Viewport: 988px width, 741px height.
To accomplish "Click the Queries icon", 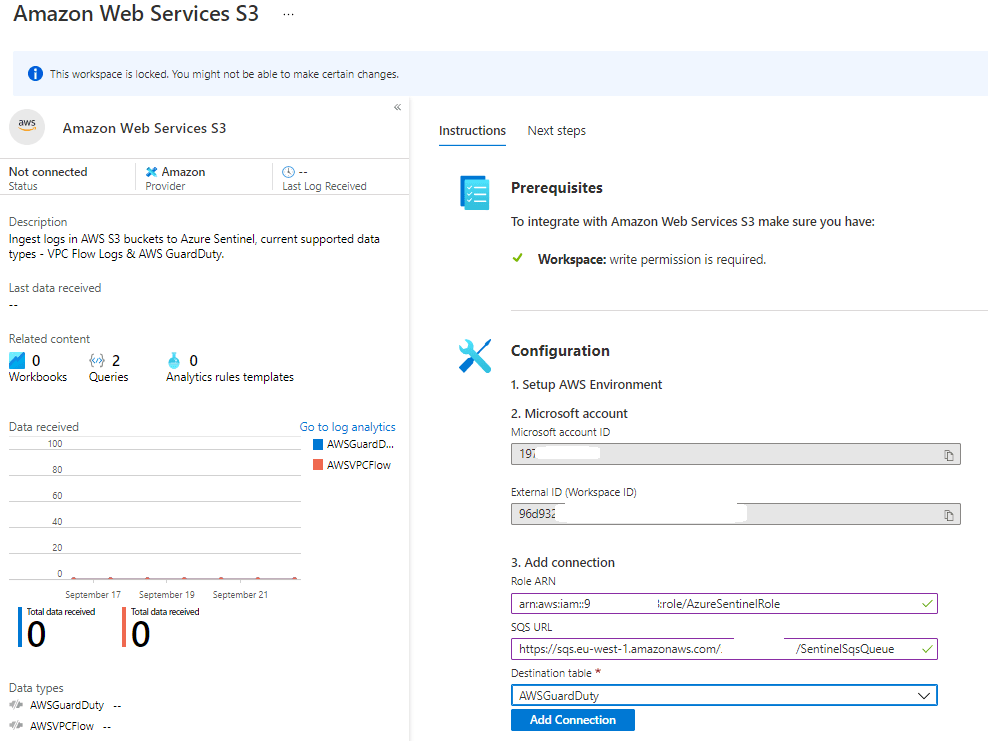I will coord(97,360).
